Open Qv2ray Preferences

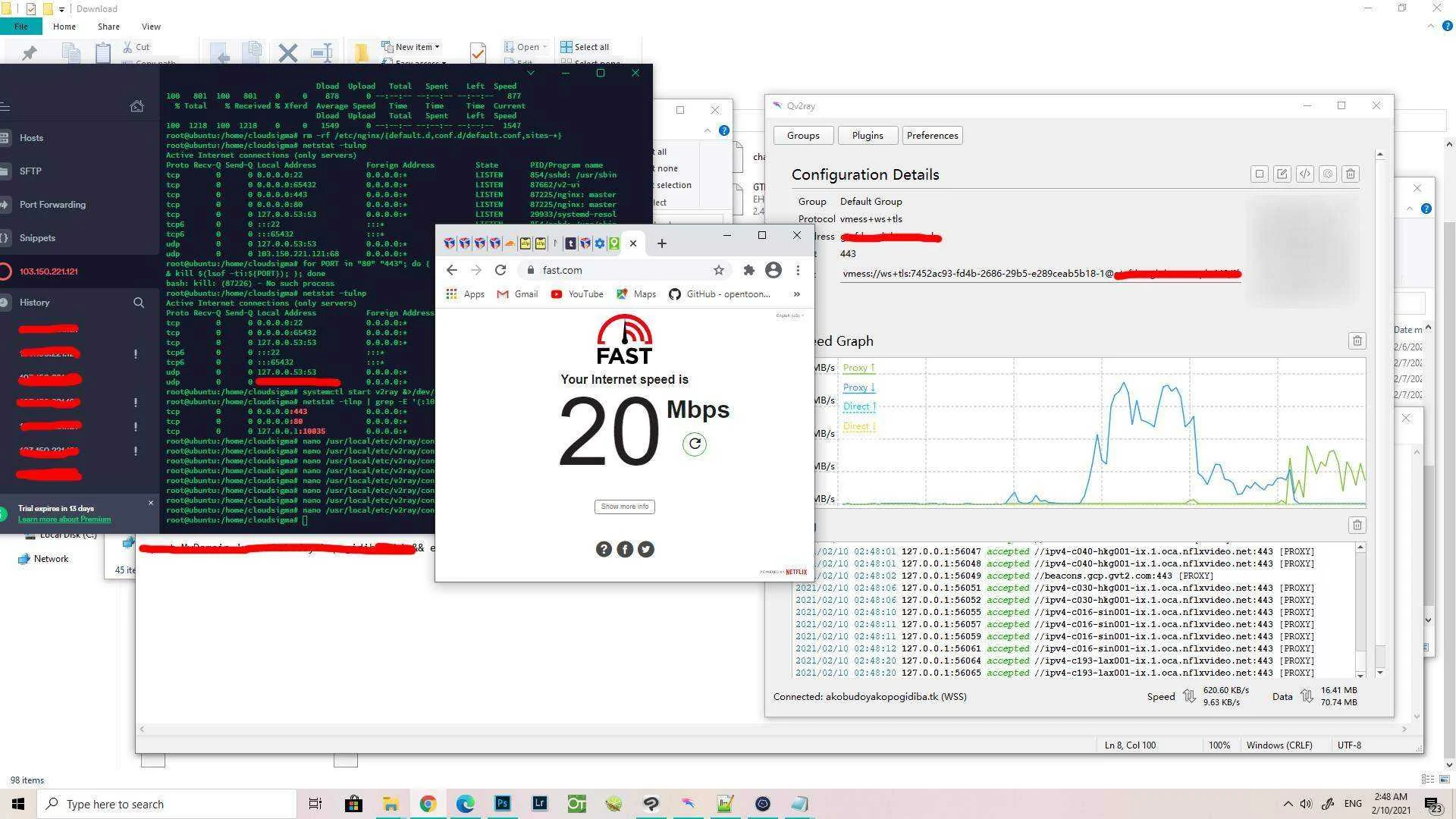932,136
